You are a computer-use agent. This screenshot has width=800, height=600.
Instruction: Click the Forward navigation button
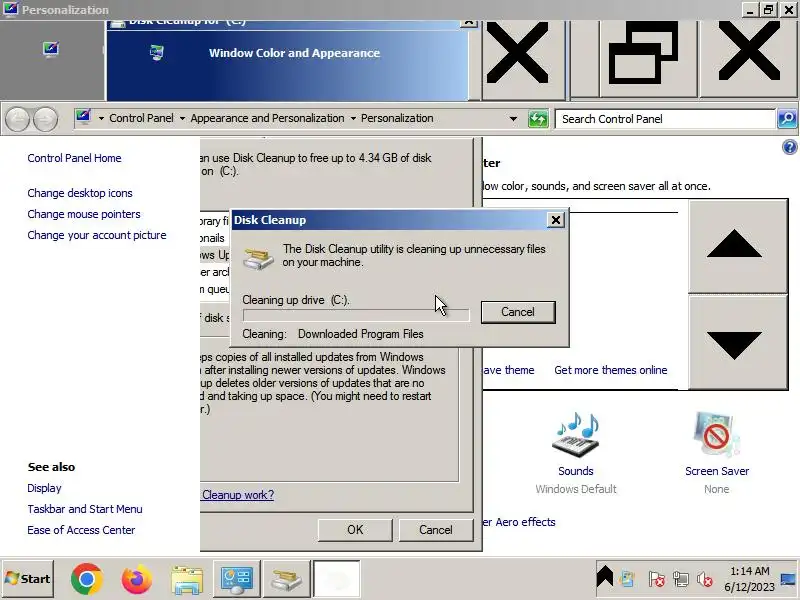pyautogui.click(x=45, y=119)
